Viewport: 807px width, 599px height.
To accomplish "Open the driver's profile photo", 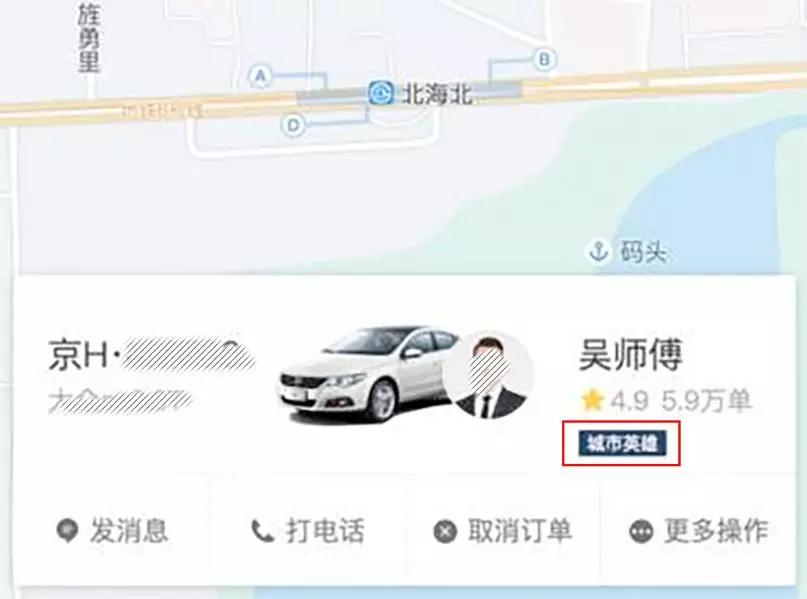I will coord(488,376).
